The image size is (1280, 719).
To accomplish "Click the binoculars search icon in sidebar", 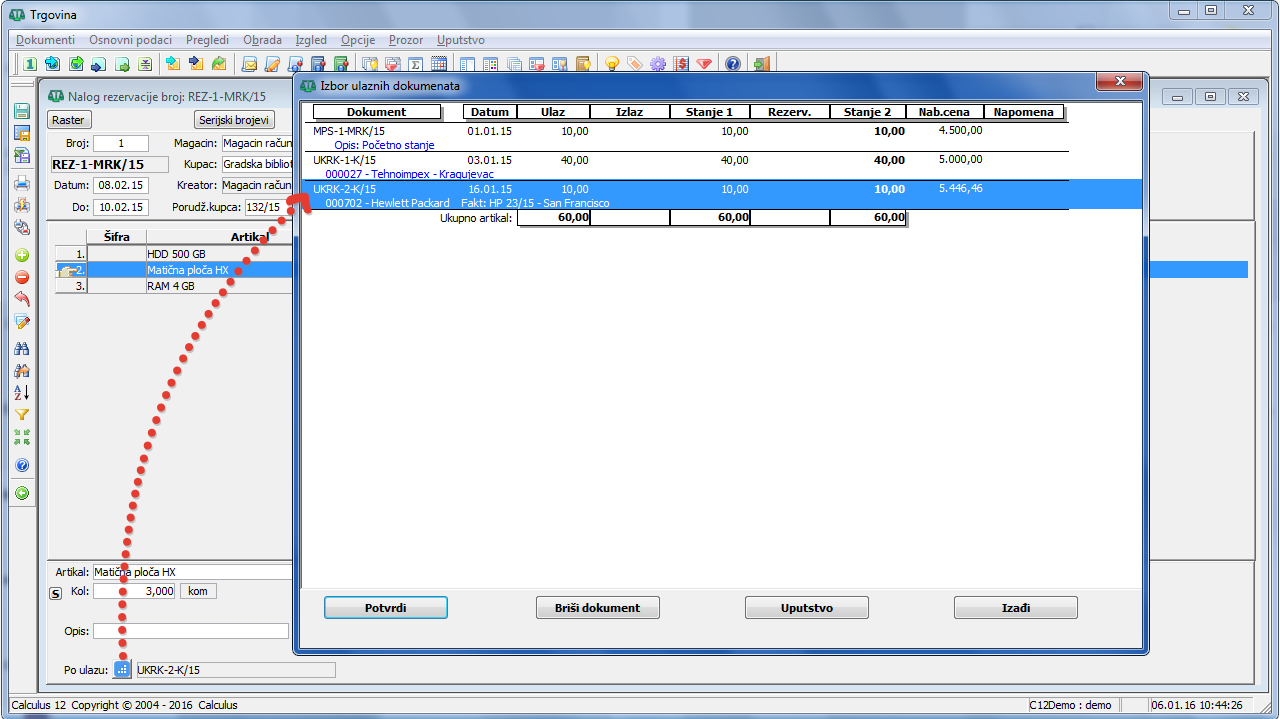I will coord(22,349).
